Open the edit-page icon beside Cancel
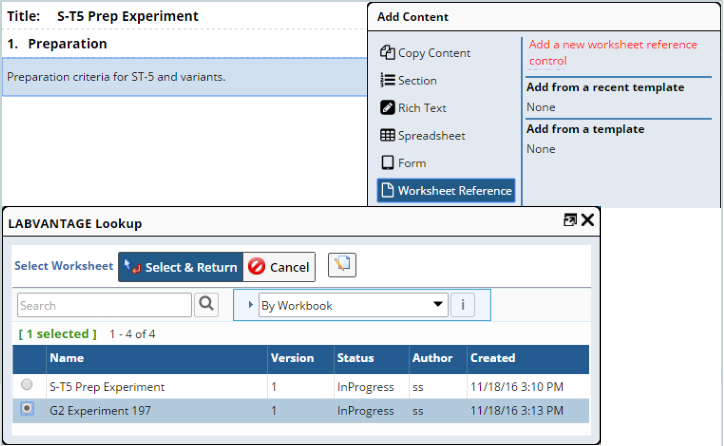 (x=342, y=265)
